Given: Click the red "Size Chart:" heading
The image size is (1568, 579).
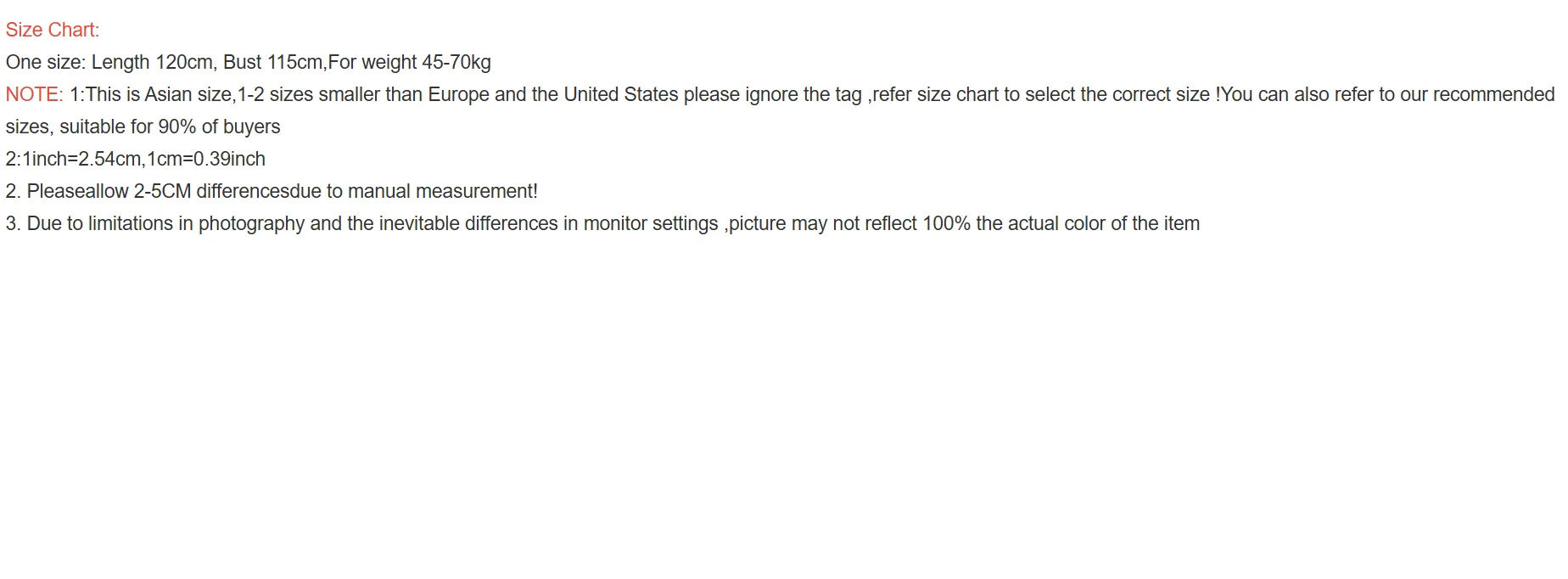Looking at the screenshot, I should click(52, 30).
